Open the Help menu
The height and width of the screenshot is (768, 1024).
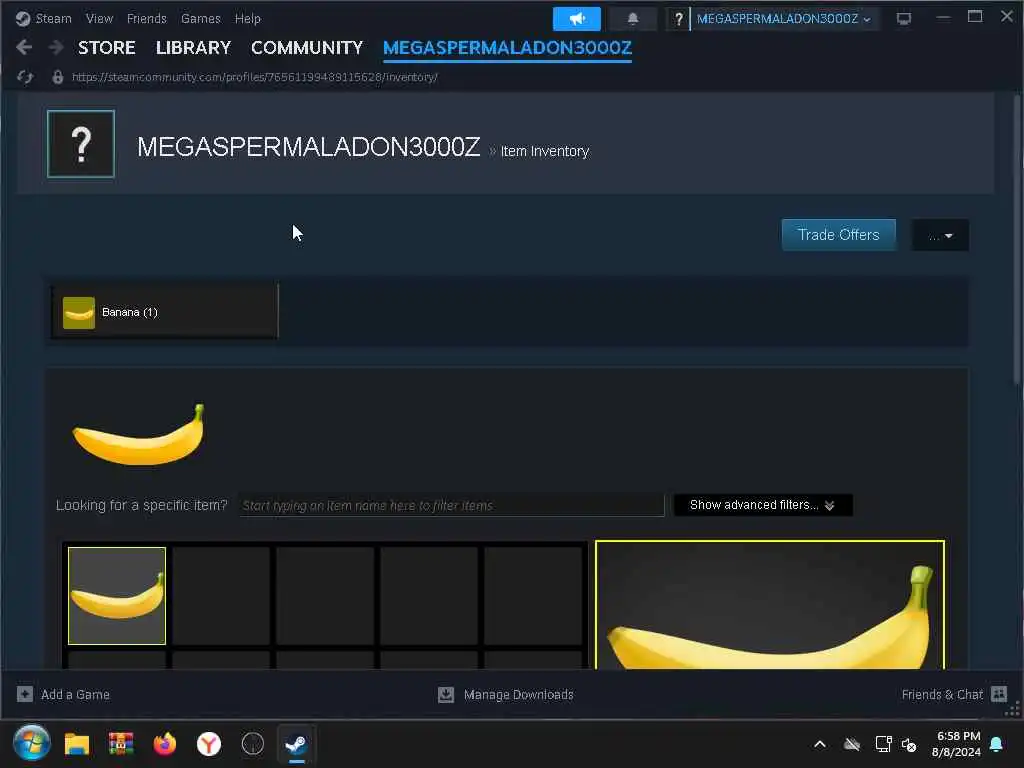coord(248,18)
